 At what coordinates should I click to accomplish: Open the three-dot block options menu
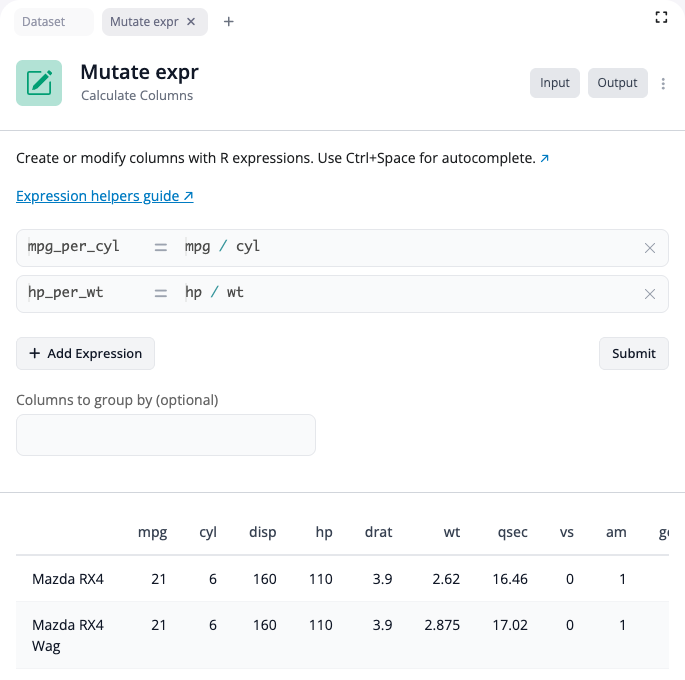(664, 84)
